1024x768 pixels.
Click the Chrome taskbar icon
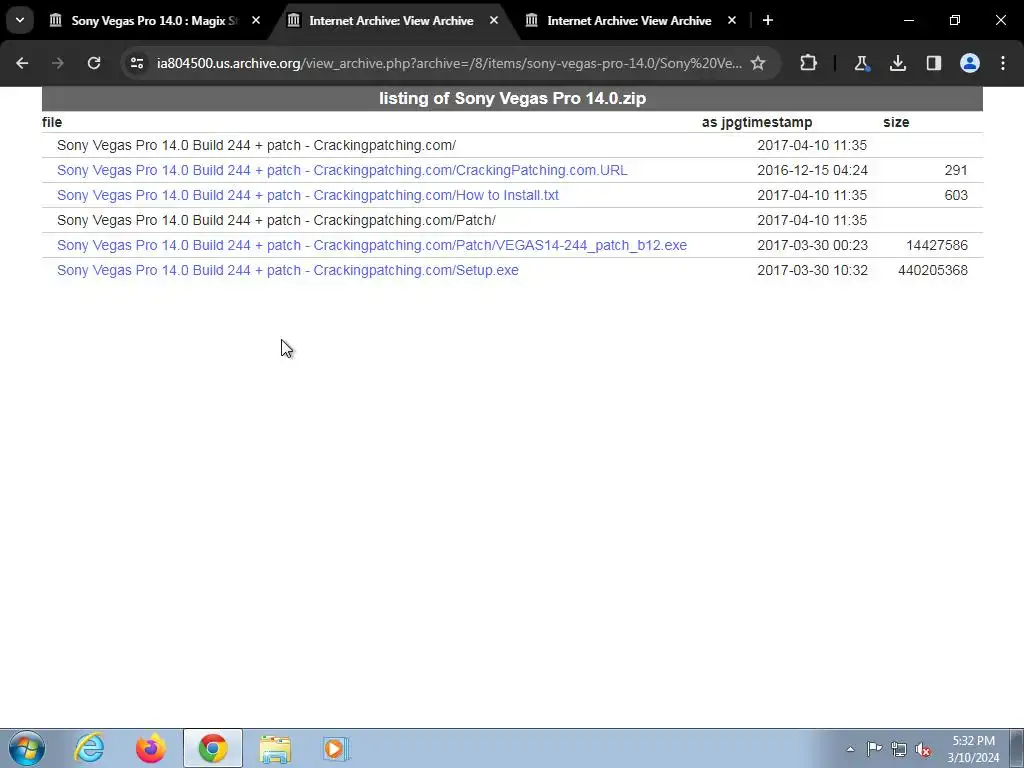pos(213,748)
